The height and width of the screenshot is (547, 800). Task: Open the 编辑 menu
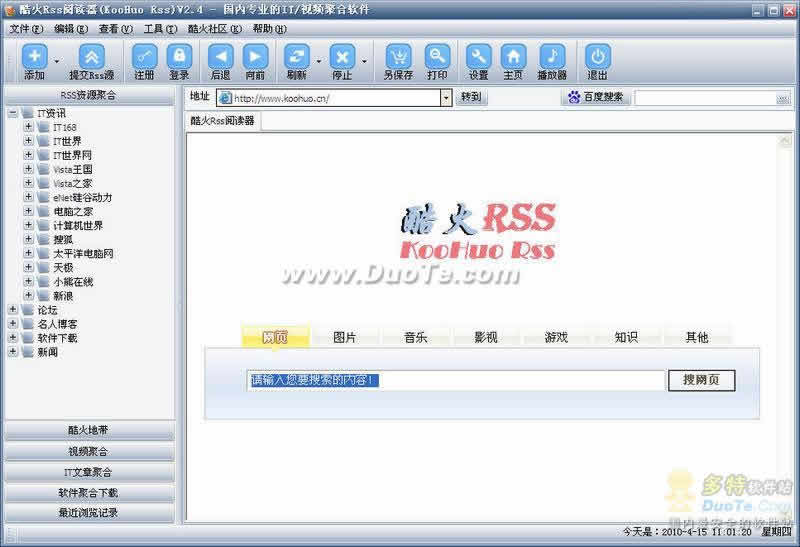[x=71, y=29]
